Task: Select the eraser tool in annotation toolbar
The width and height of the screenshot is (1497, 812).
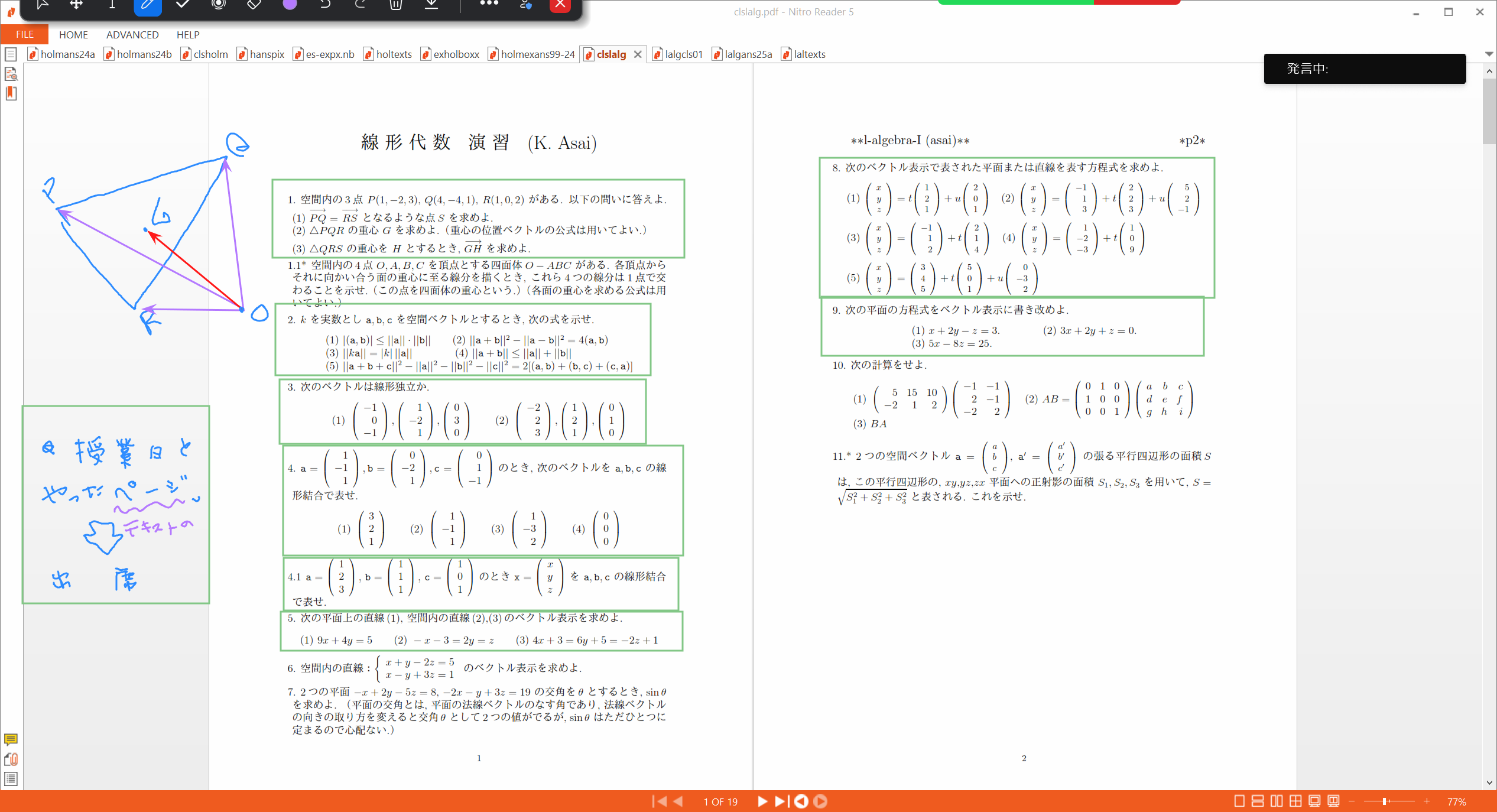Action: [254, 5]
